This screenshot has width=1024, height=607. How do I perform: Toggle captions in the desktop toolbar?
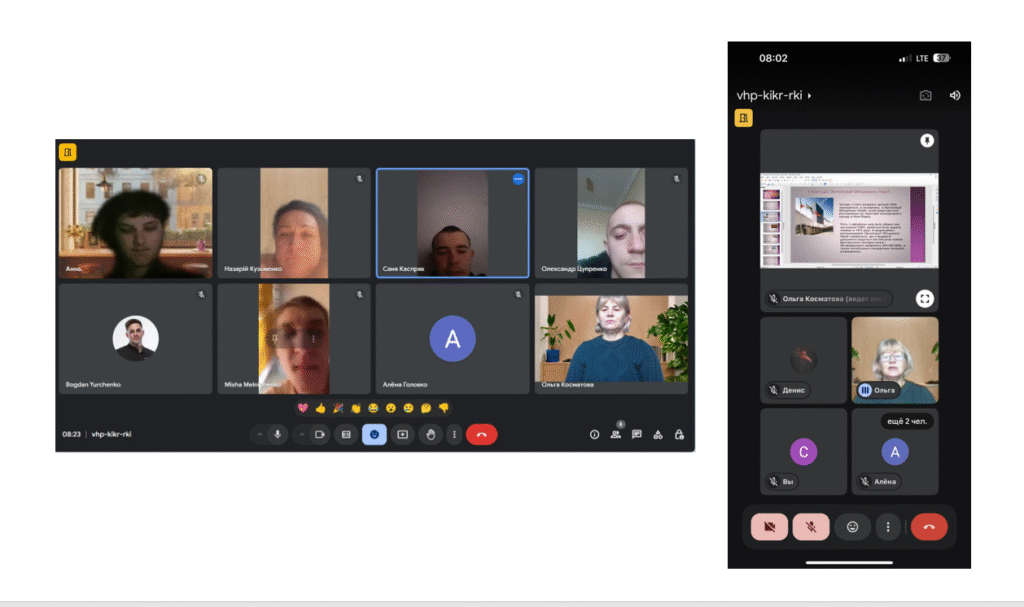[346, 434]
